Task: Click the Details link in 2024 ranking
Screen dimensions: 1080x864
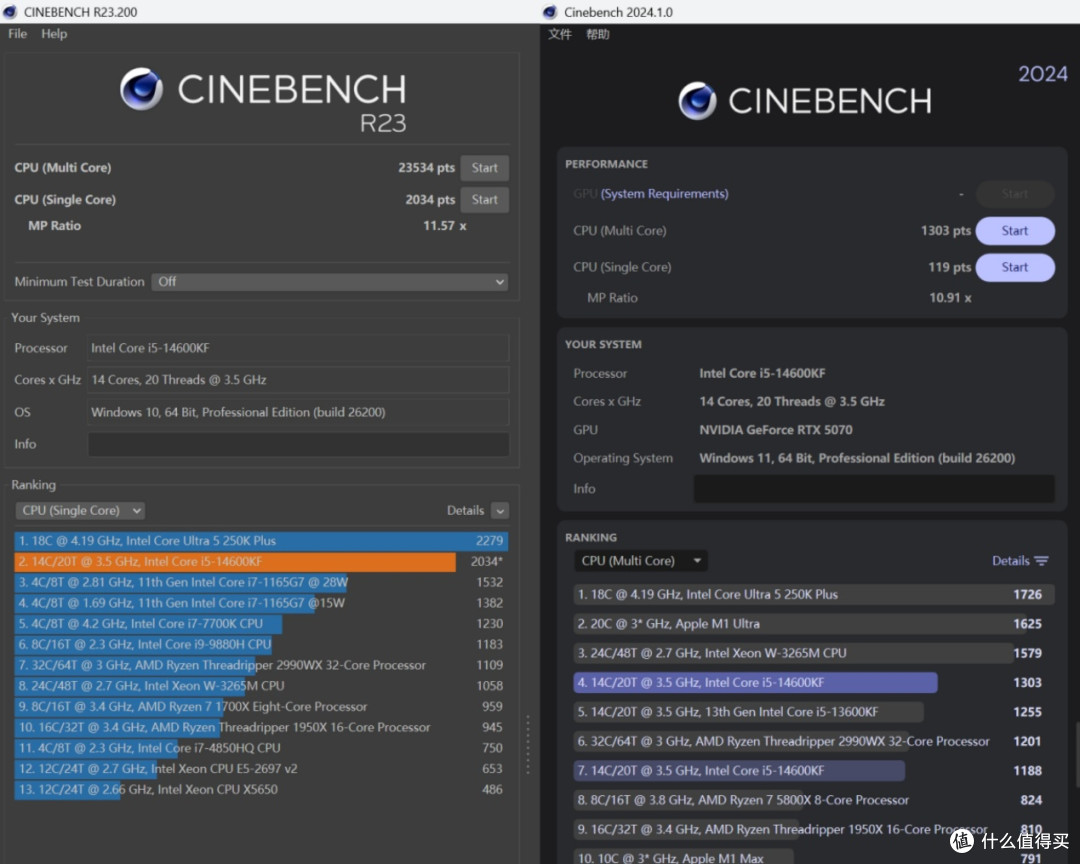Action: point(1010,561)
